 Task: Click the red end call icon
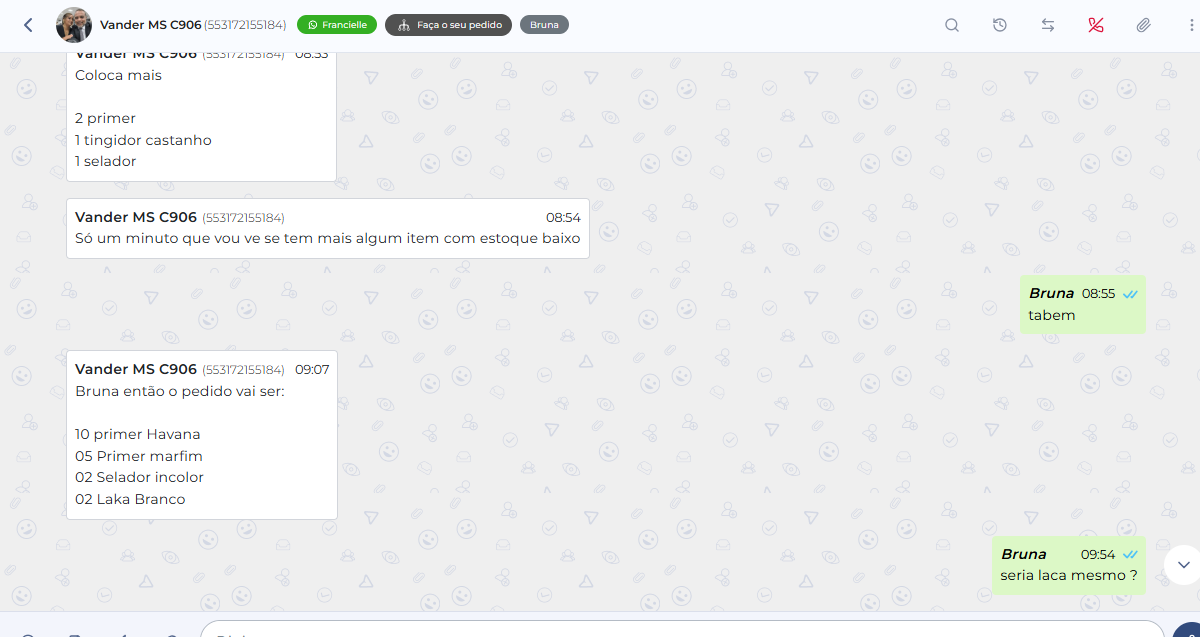pos(1096,25)
